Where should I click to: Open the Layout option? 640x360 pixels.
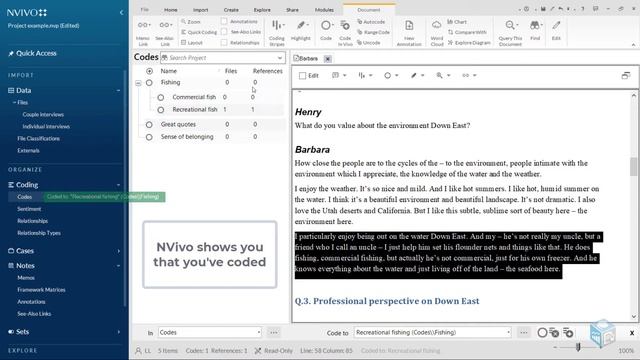click(192, 42)
